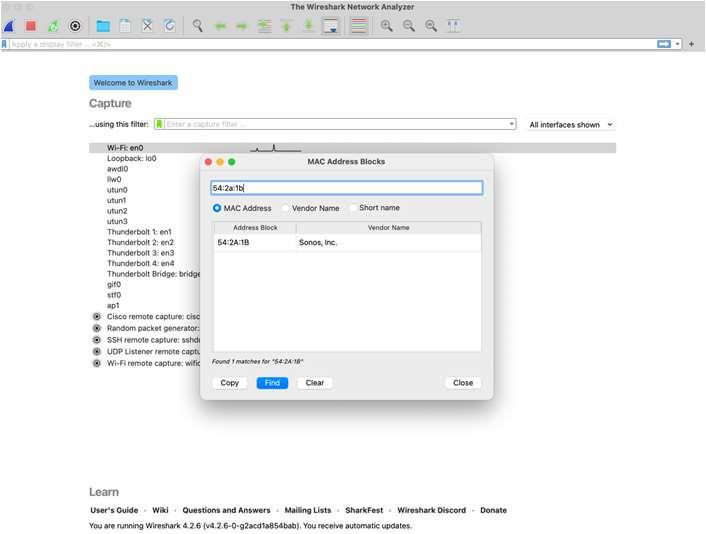Select the awdl0 interface
Image resolution: width=706 pixels, height=534 pixels.
[x=118, y=169]
